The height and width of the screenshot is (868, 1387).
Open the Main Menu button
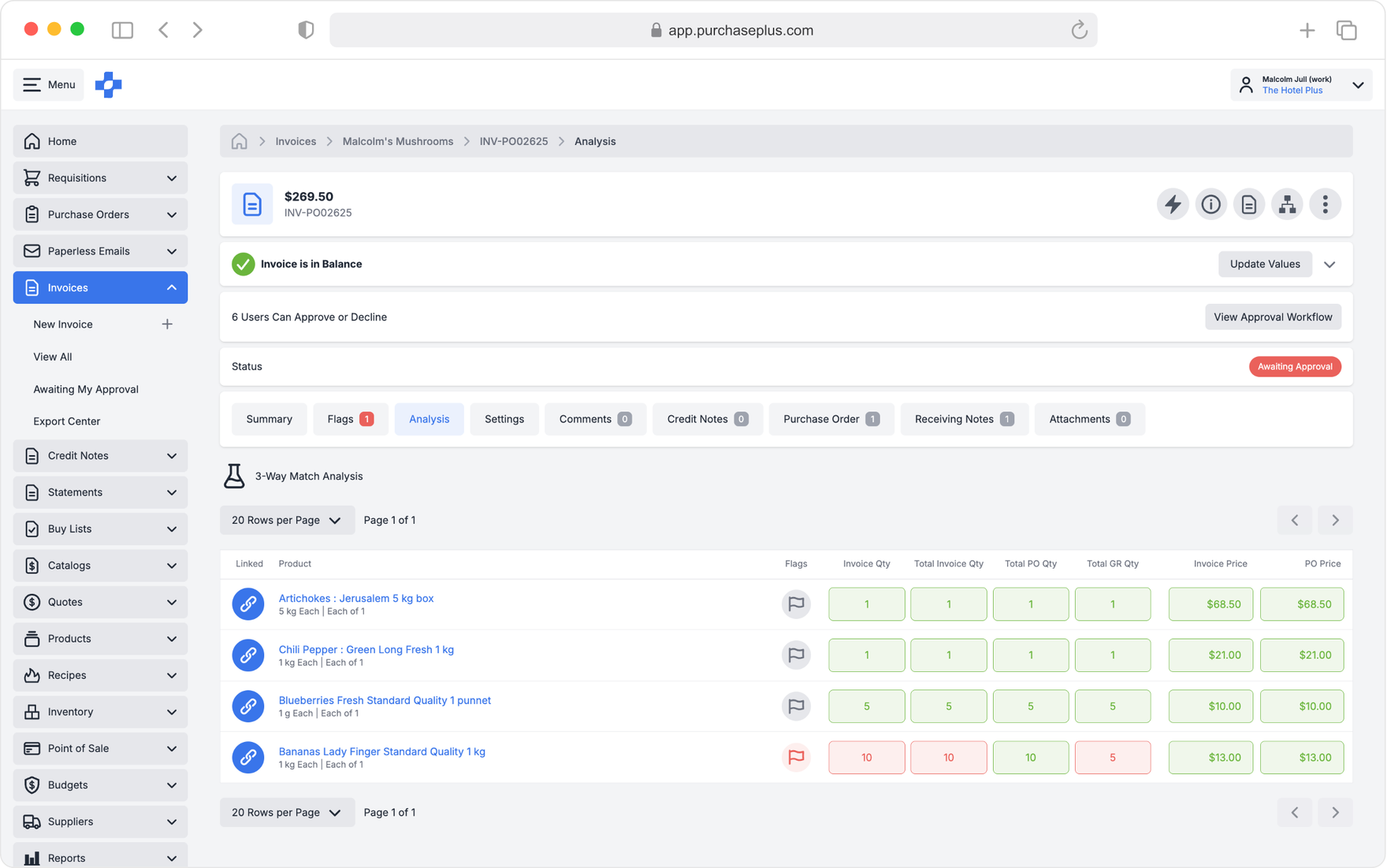click(x=49, y=85)
